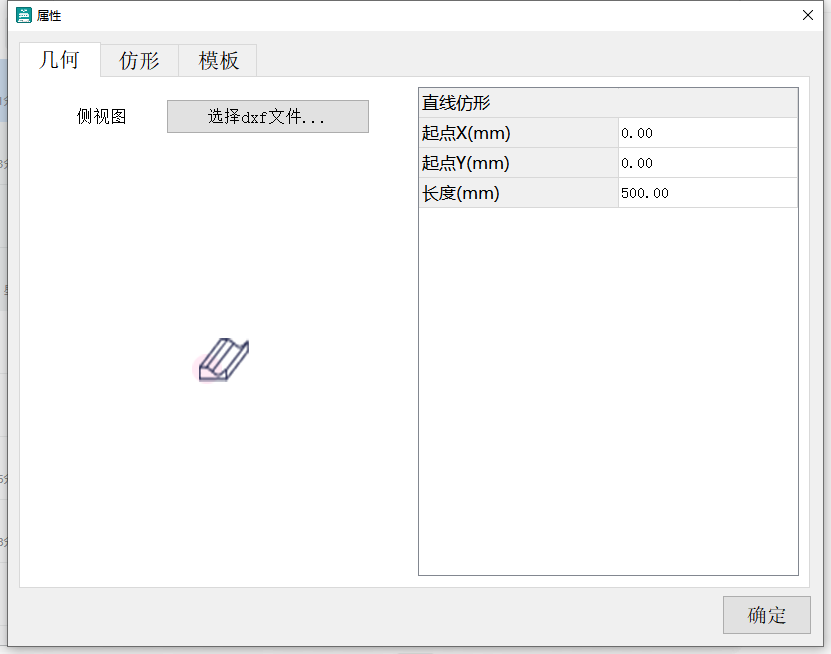The height and width of the screenshot is (654, 831).
Task: Click the 属性 dialog title bar icon
Action: coord(23,15)
